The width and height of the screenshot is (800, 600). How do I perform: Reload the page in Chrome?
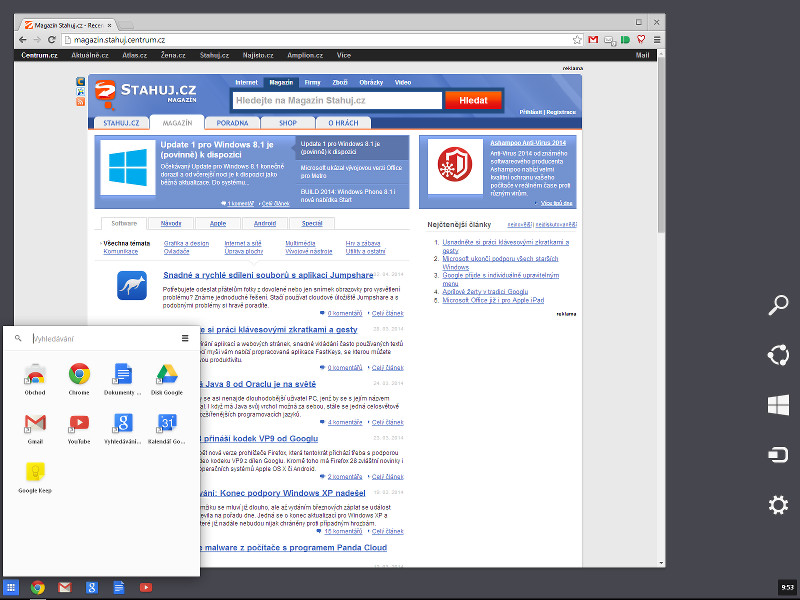pos(52,40)
